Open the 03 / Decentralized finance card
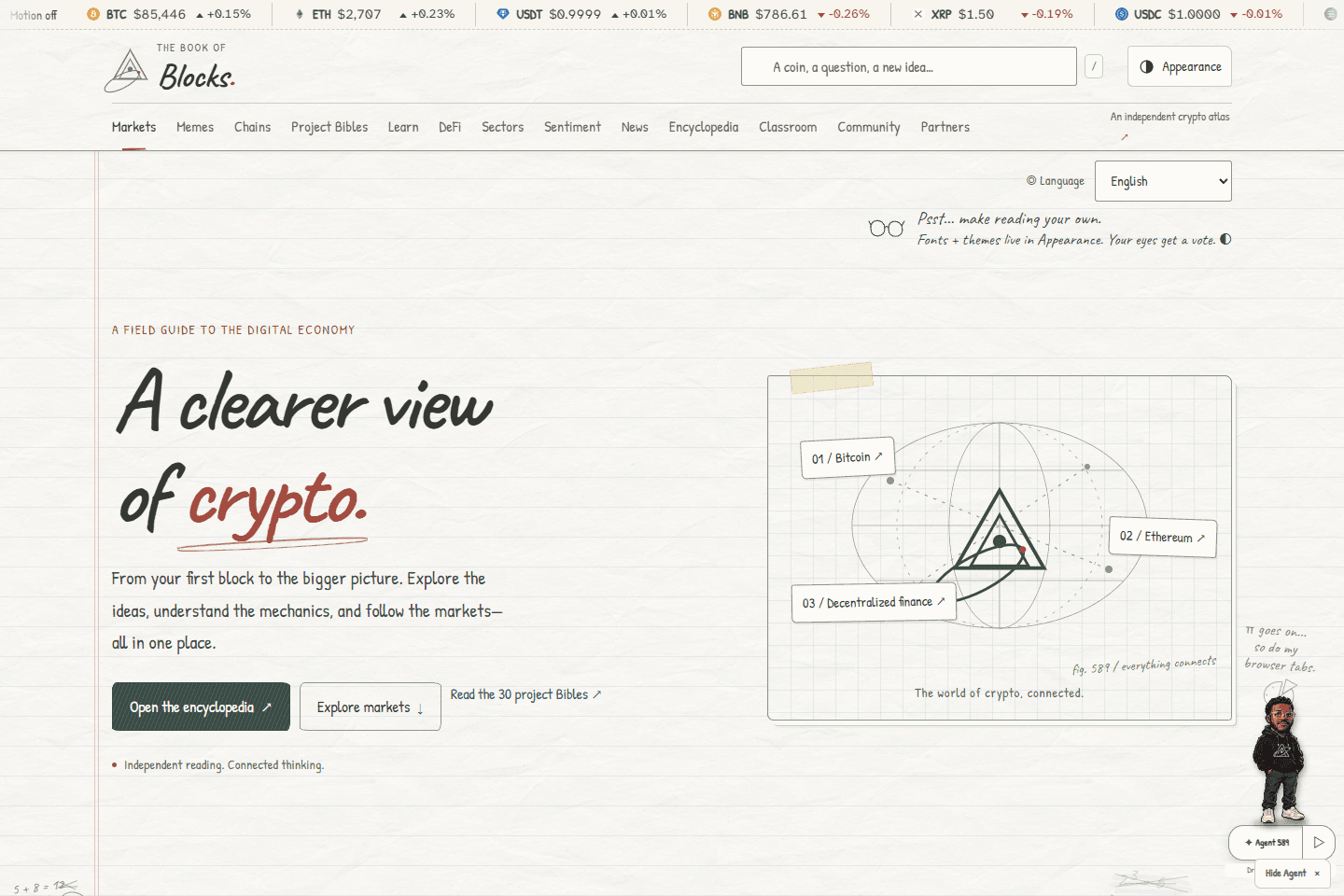The image size is (1344, 896). 874,602
